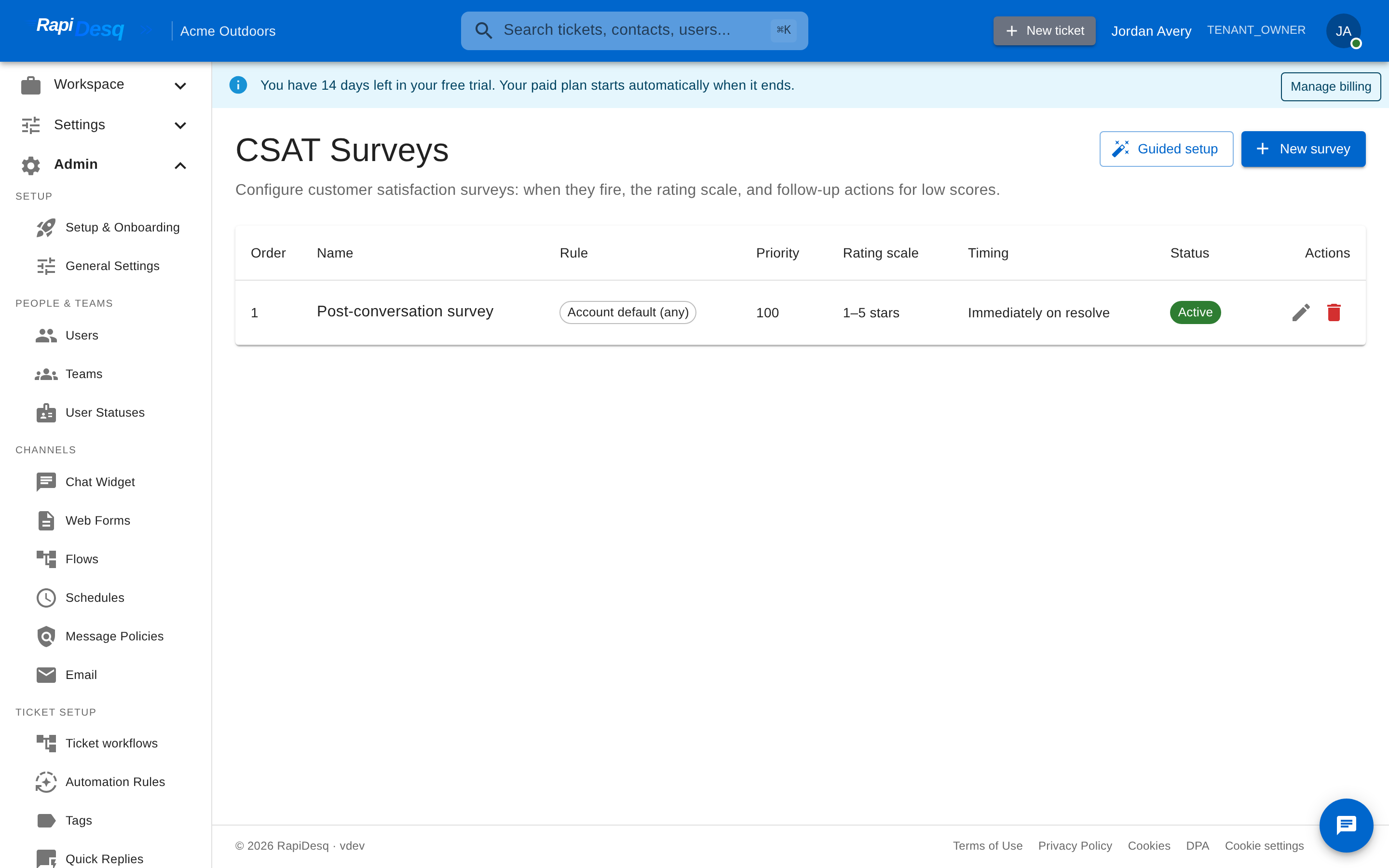Click the Workspace briefcase icon
This screenshot has width=1389, height=868.
click(31, 85)
